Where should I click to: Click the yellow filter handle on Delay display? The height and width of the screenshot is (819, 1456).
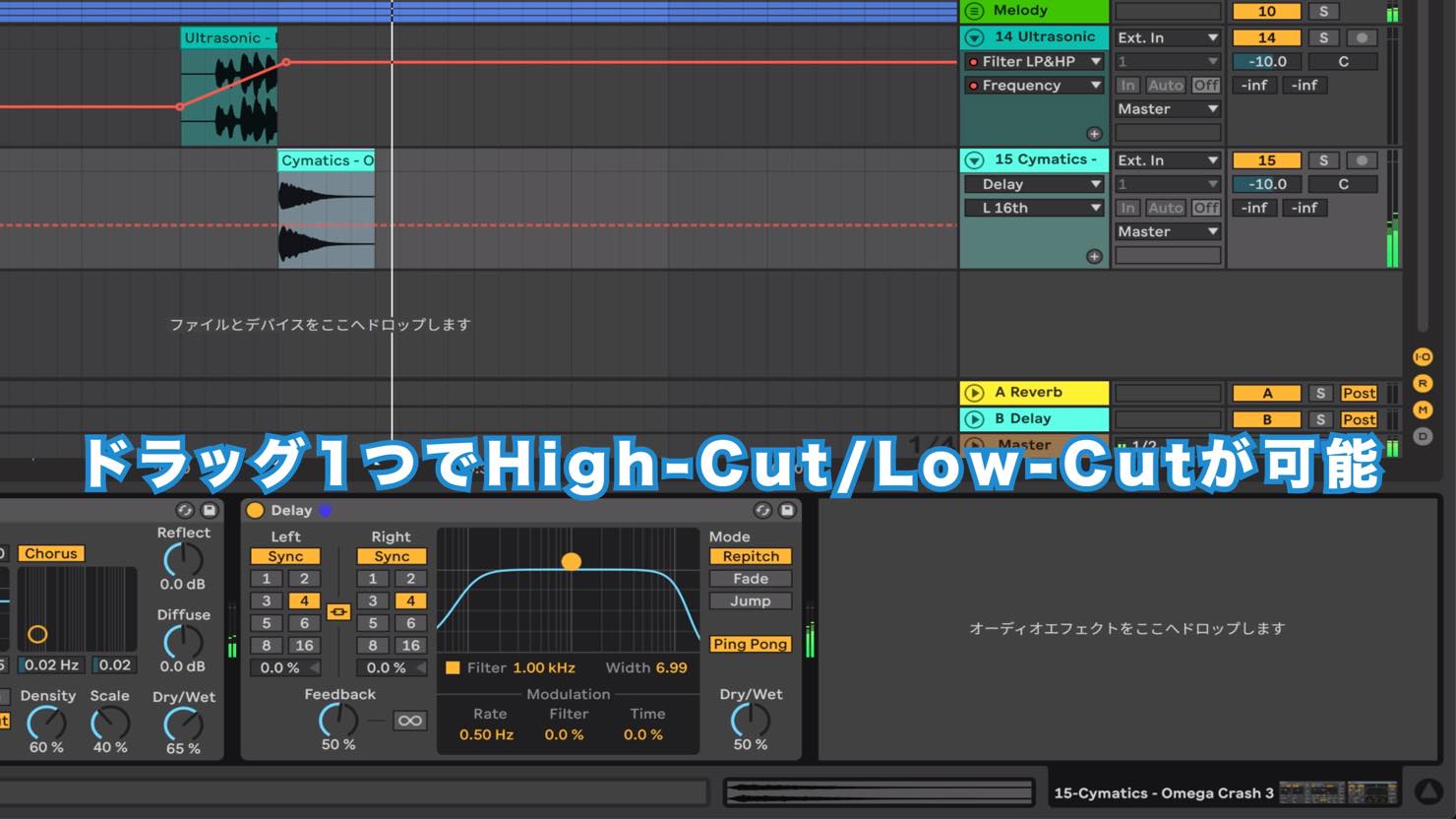pos(571,561)
